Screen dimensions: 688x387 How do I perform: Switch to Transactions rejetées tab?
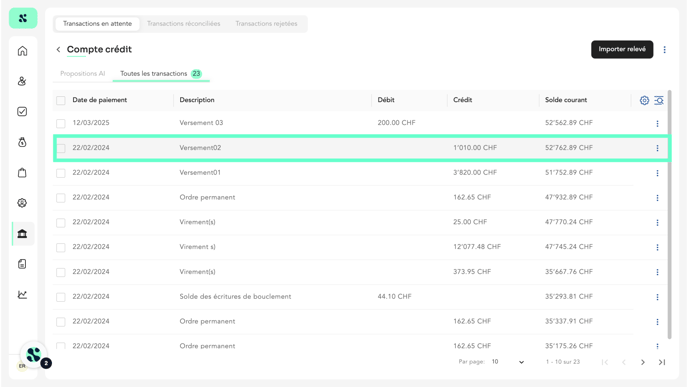[x=266, y=24]
